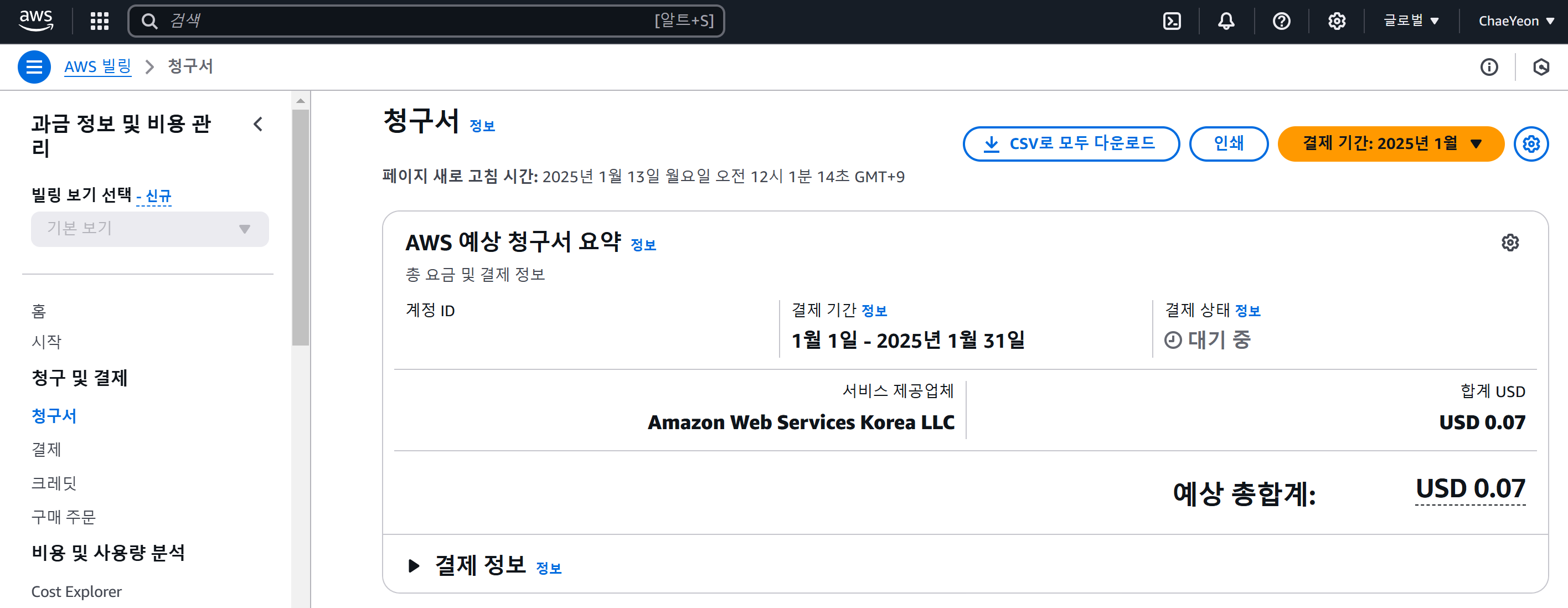This screenshot has height=608, width=1568.
Task: Open the 글로벌 region dropdown
Action: tap(1410, 21)
